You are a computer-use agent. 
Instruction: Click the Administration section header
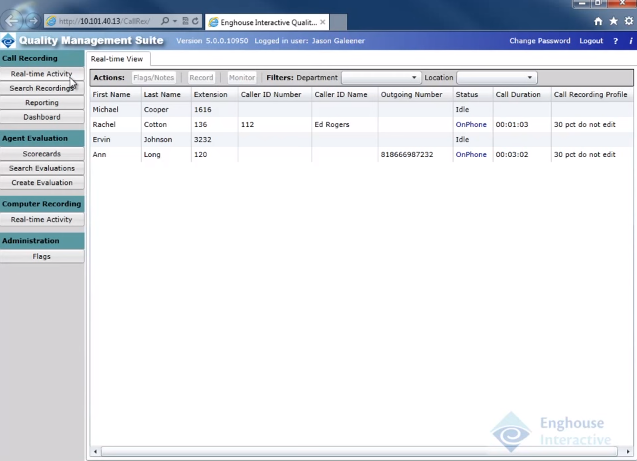pos(42,240)
